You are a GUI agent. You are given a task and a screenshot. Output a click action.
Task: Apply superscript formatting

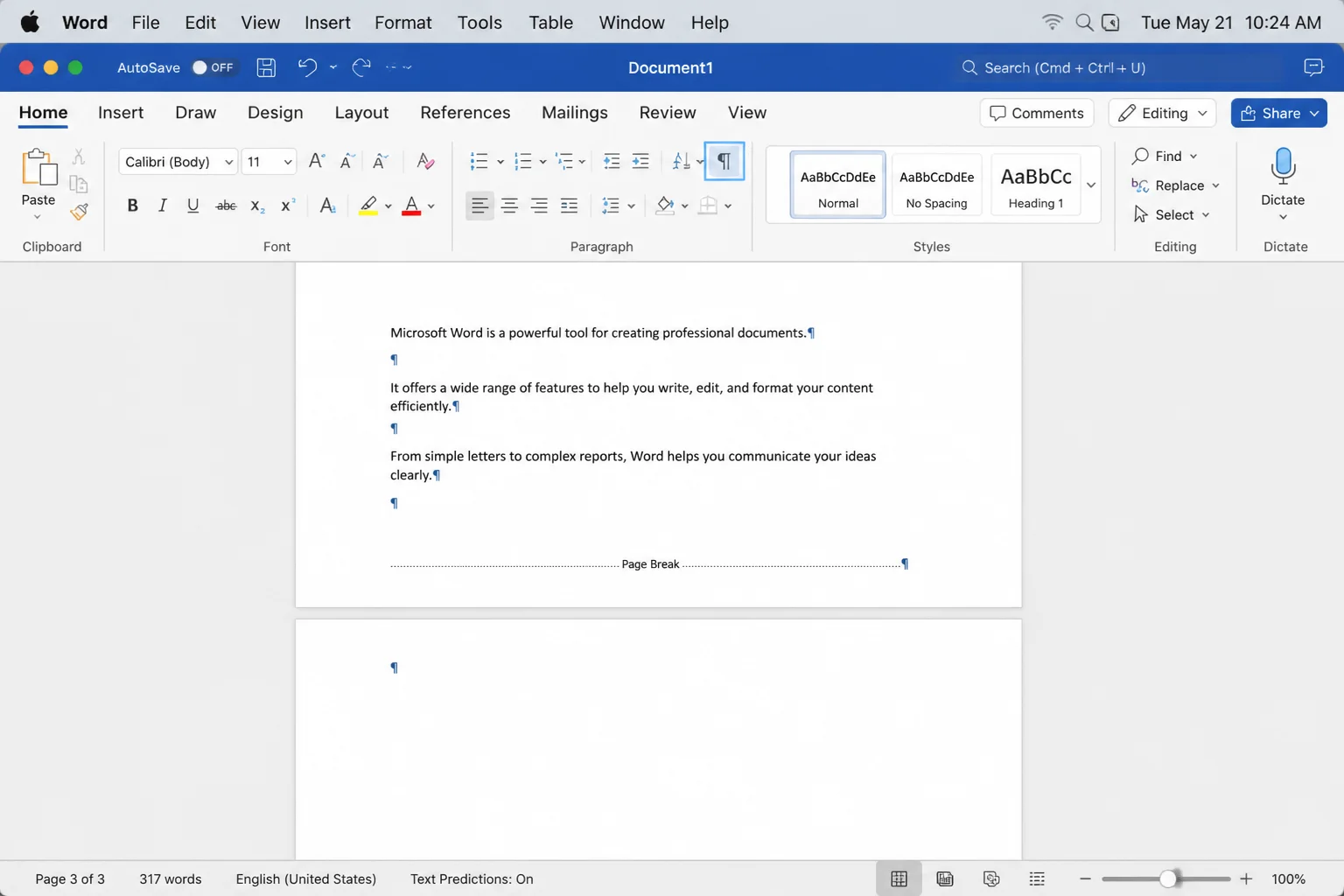(287, 206)
